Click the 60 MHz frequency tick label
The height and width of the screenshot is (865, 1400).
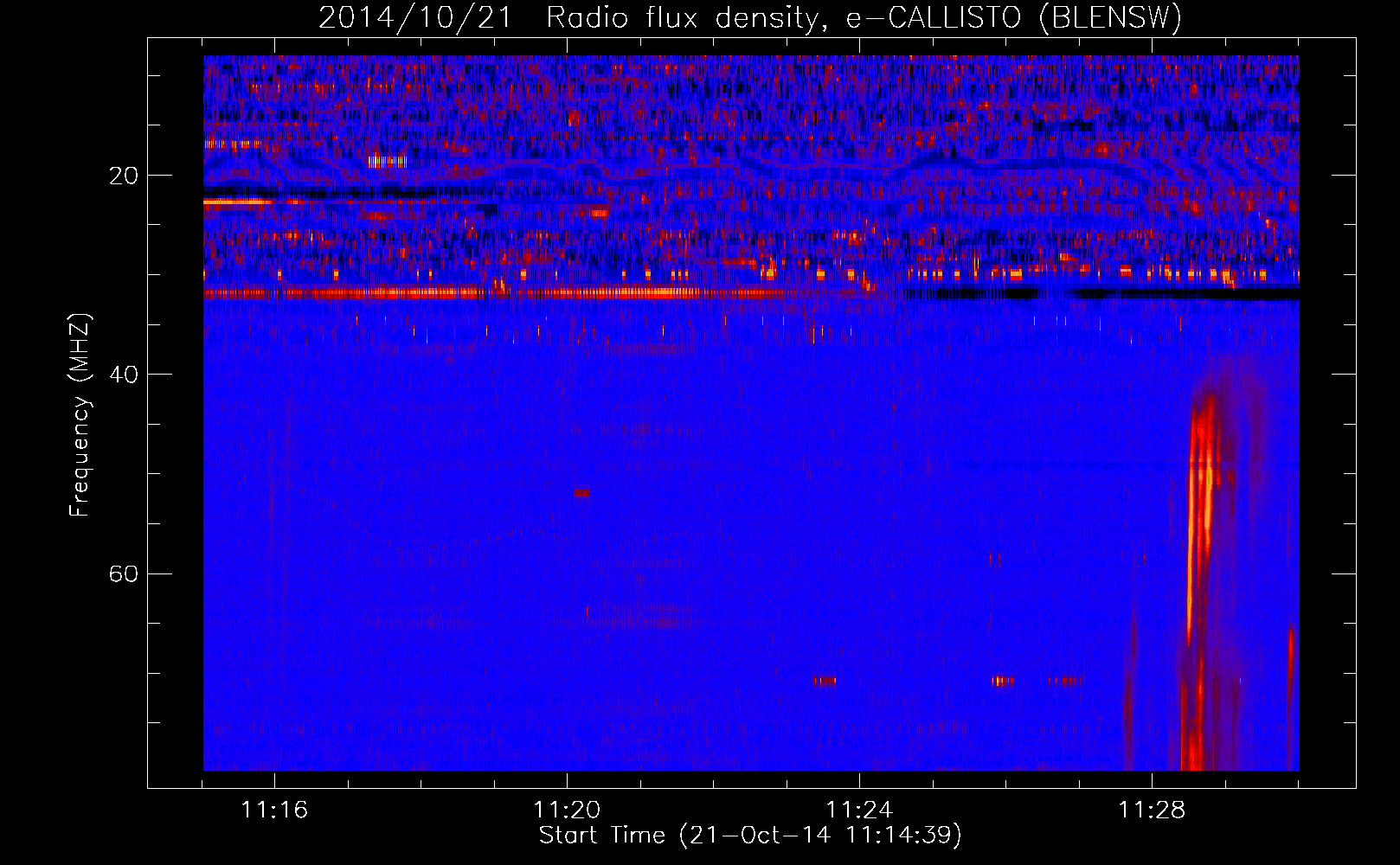point(123,573)
